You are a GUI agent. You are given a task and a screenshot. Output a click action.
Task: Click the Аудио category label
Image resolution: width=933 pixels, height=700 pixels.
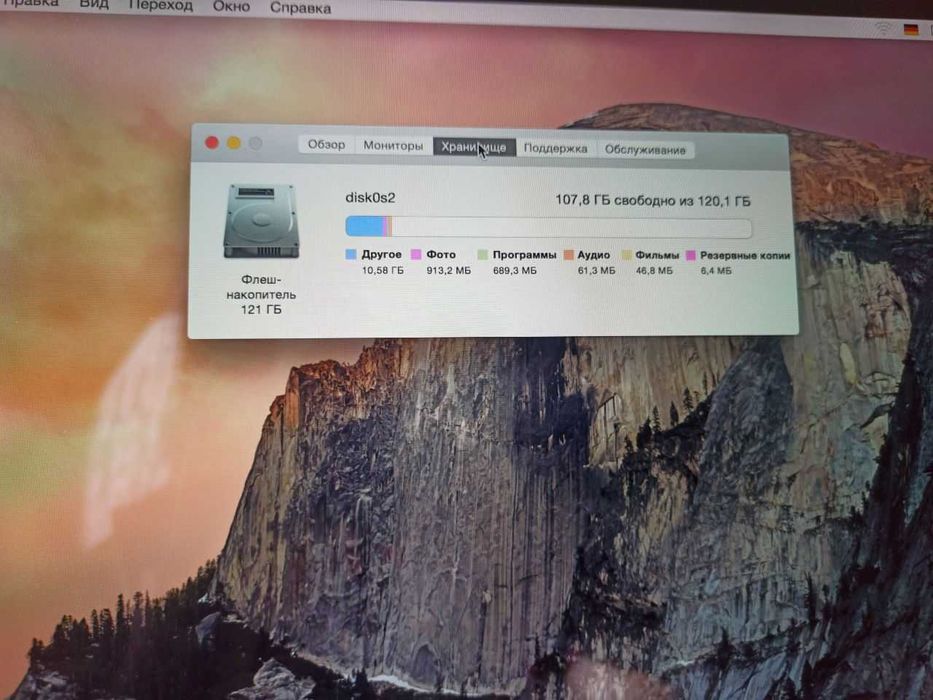point(594,255)
